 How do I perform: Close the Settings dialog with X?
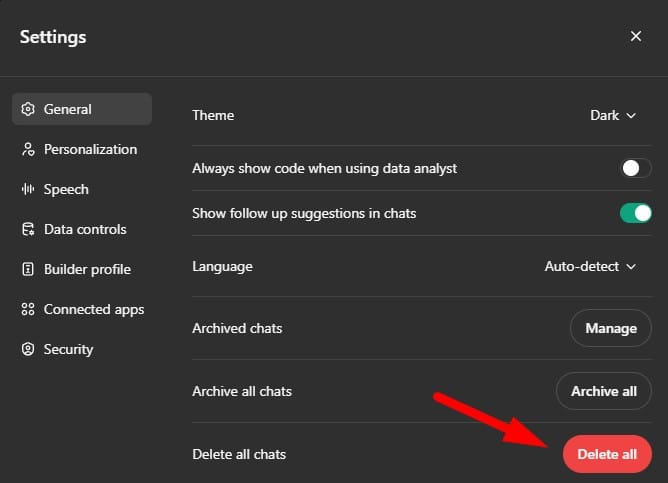click(636, 36)
